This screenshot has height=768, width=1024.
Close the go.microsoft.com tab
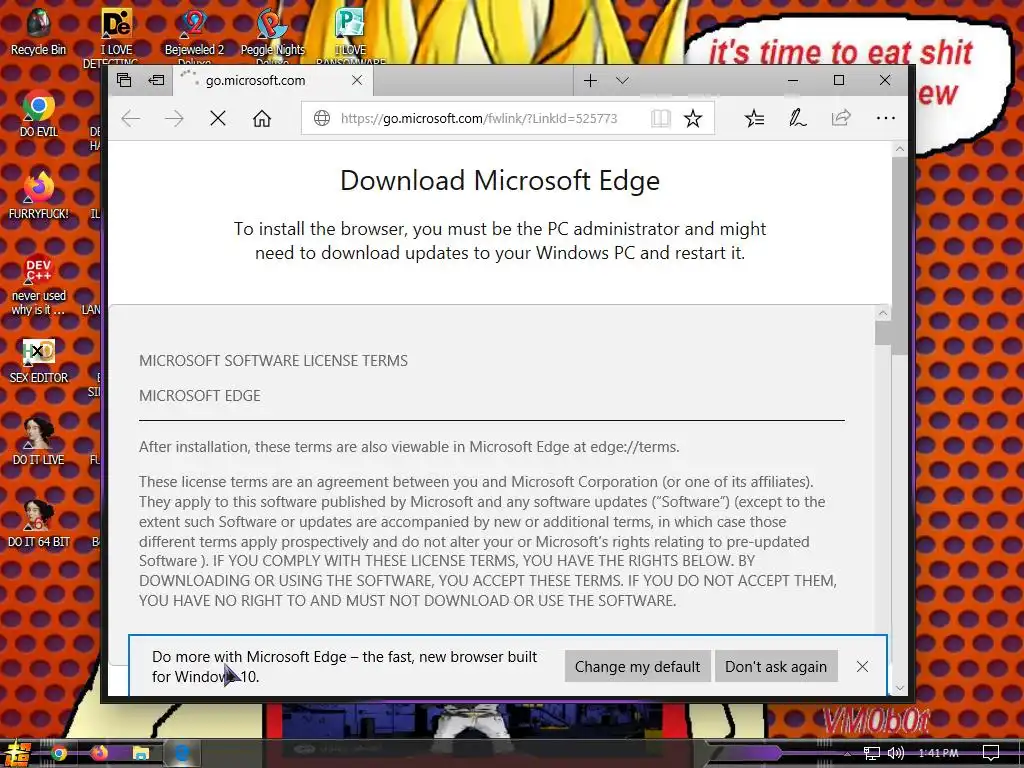click(x=357, y=80)
